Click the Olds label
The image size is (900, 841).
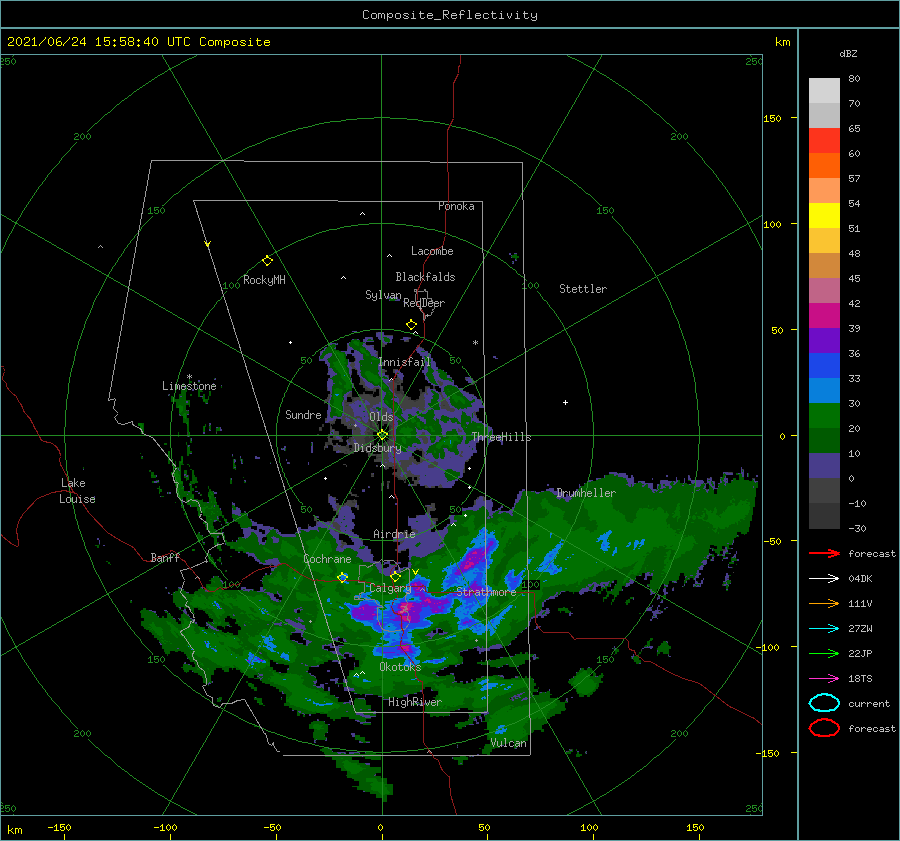point(381,417)
